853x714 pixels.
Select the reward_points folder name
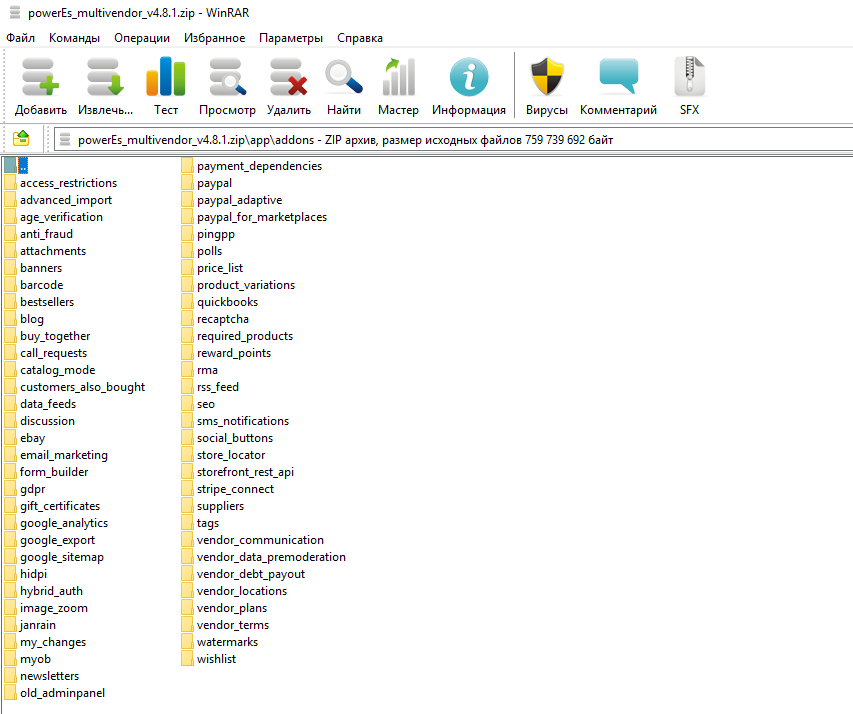[234, 353]
